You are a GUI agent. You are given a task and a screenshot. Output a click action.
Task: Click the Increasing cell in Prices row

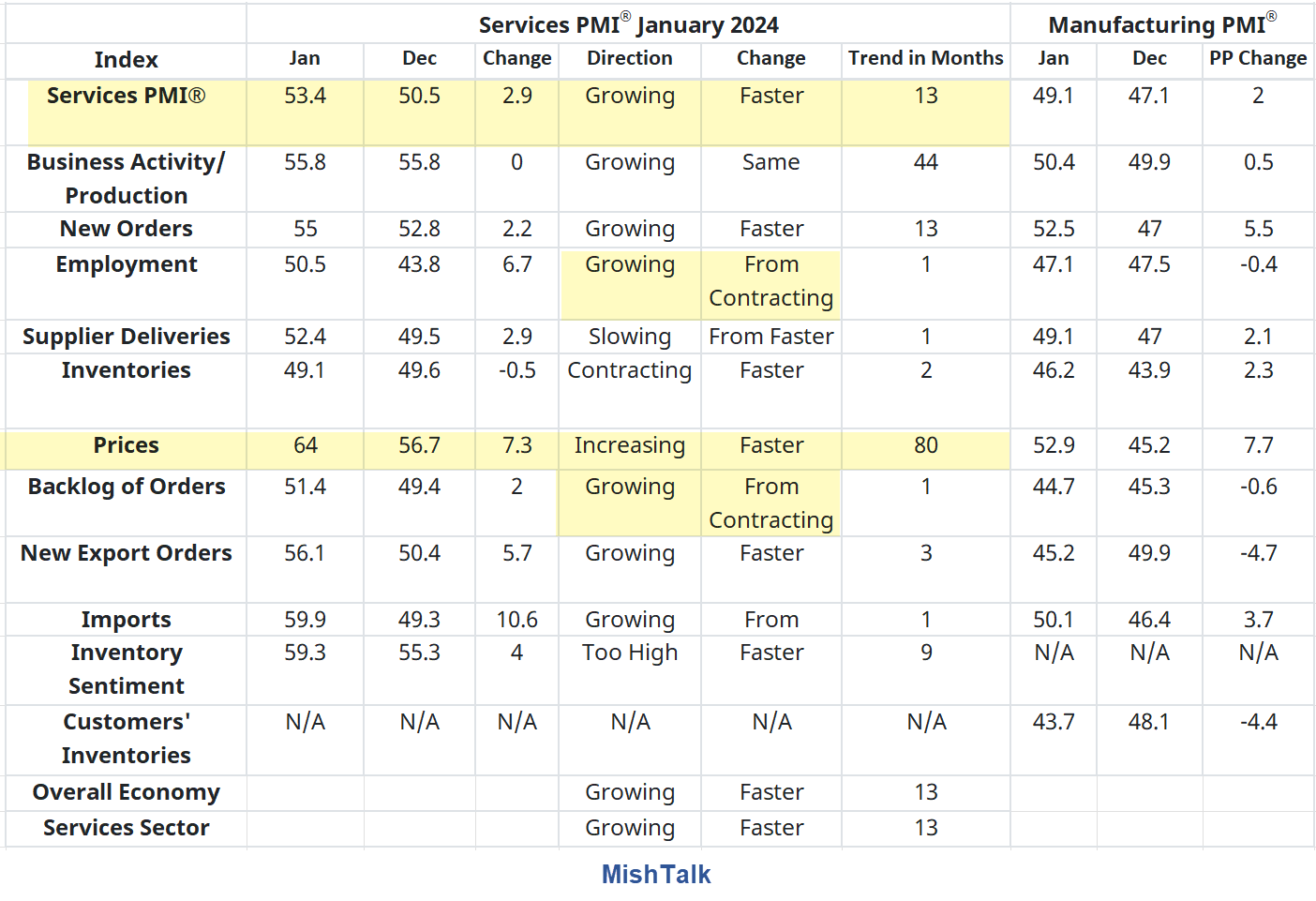point(629,445)
